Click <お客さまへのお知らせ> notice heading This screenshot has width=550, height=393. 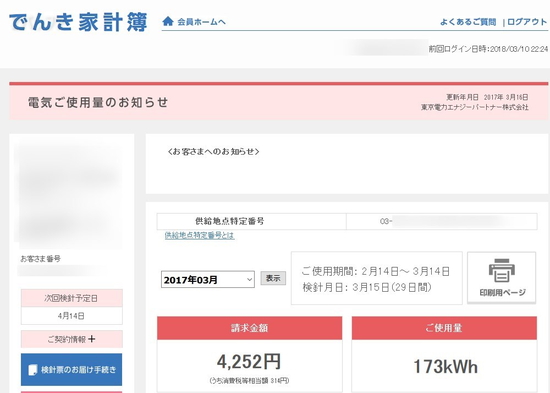pyautogui.click(x=213, y=152)
